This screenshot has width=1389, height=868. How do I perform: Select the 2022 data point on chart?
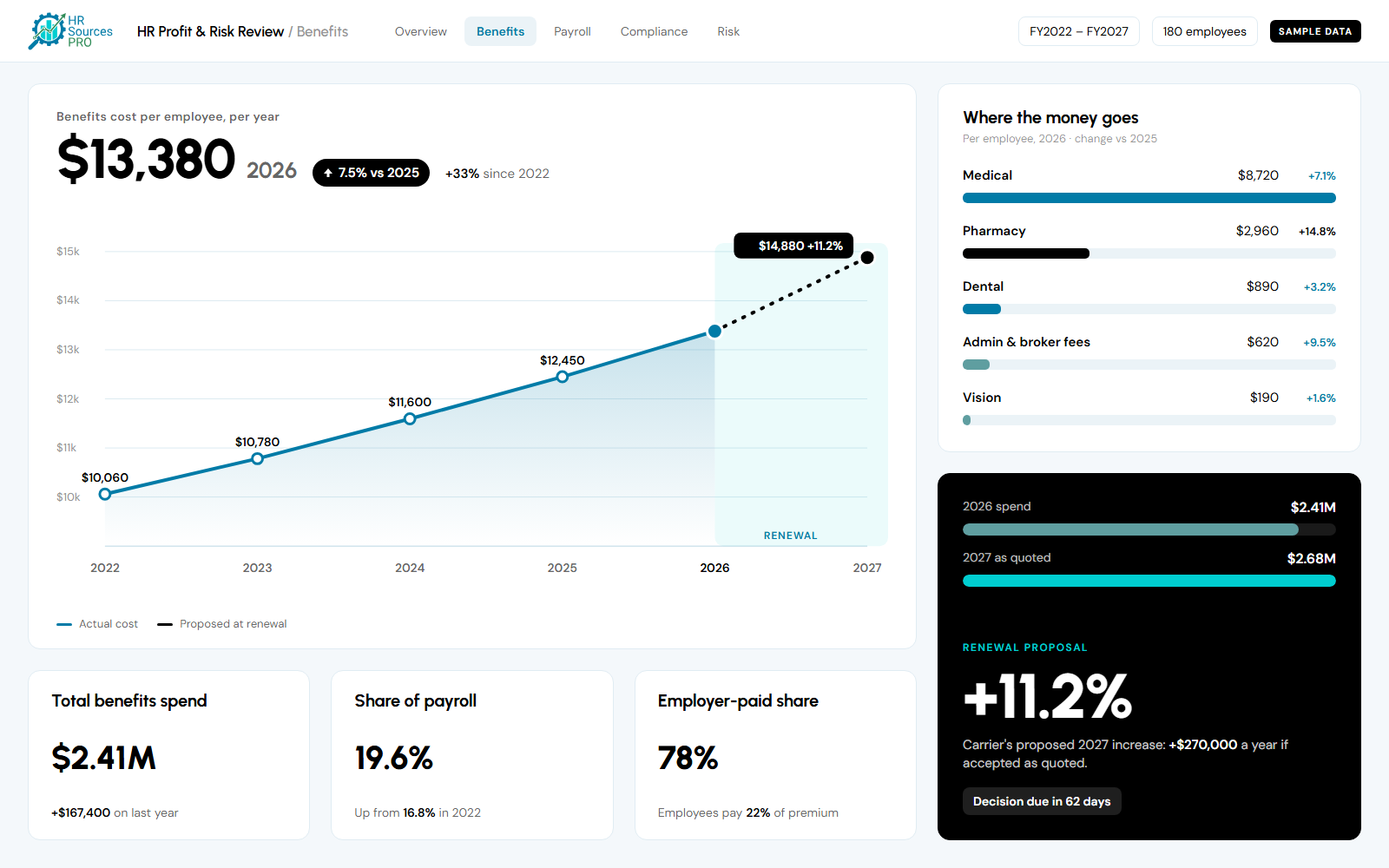[105, 494]
